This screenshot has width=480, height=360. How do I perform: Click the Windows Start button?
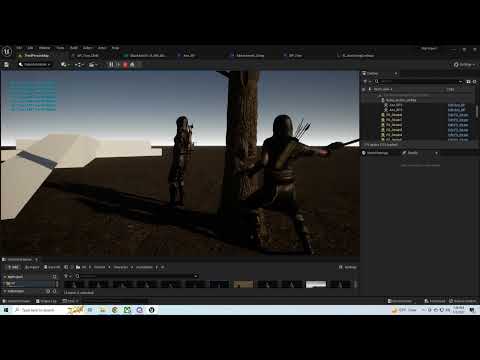[6, 310]
